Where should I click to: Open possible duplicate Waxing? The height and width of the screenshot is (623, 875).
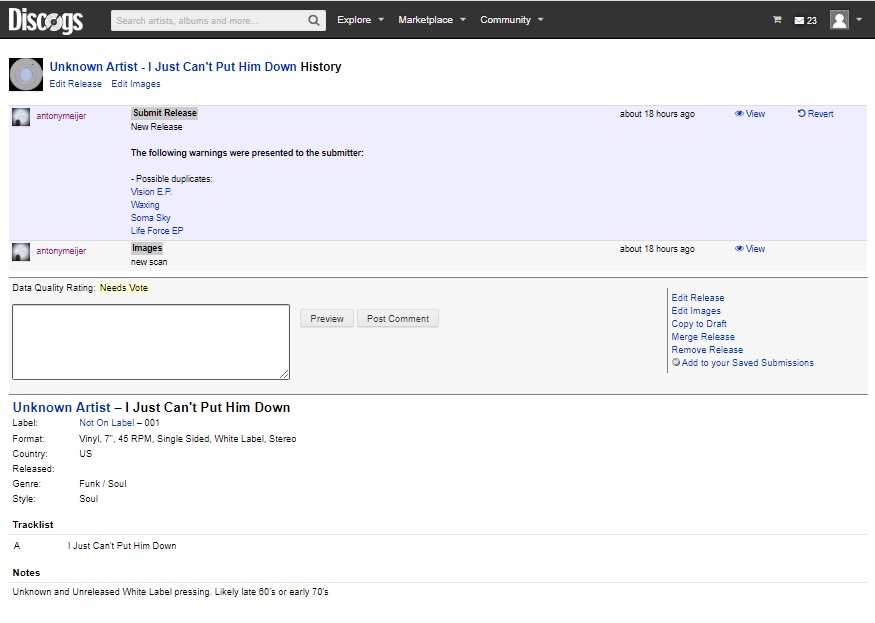pyautogui.click(x=145, y=205)
